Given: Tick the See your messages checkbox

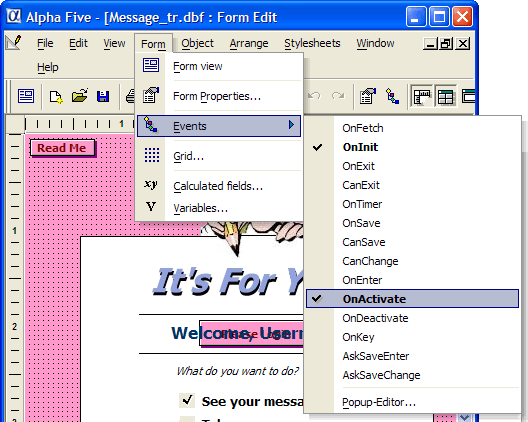Looking at the screenshot, I should pos(187,400).
